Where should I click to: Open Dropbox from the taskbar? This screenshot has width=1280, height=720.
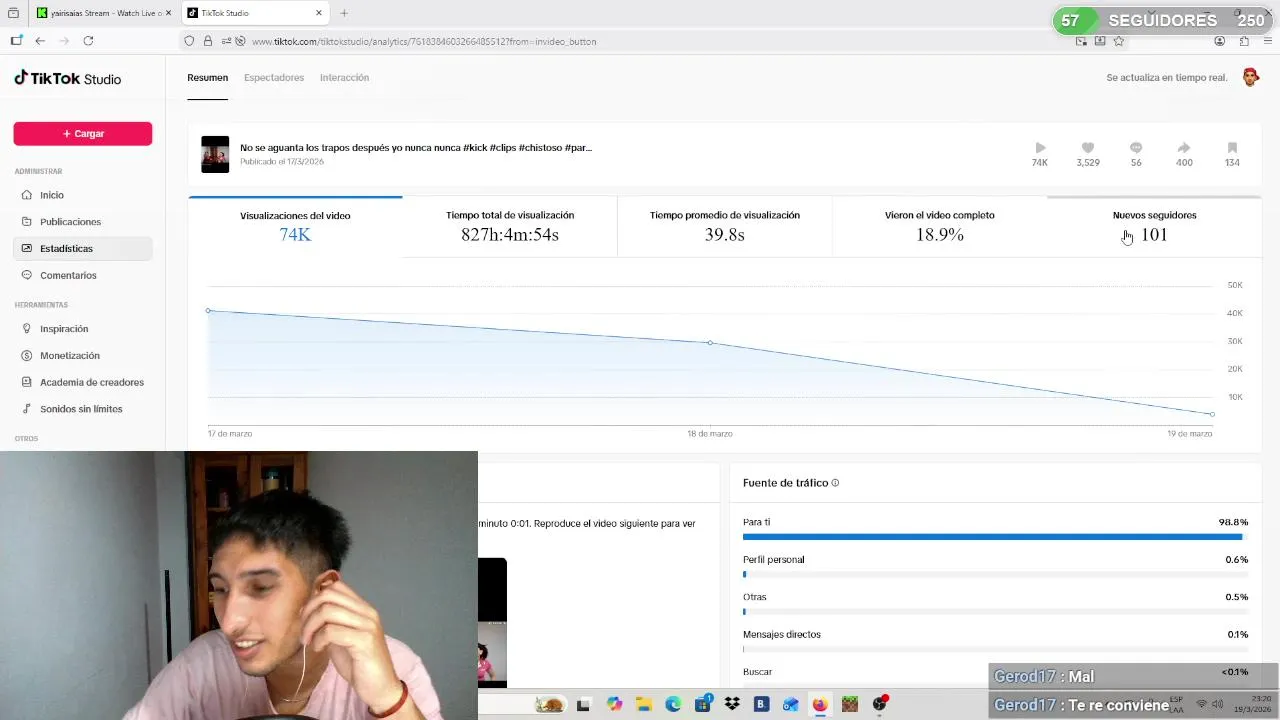(732, 704)
